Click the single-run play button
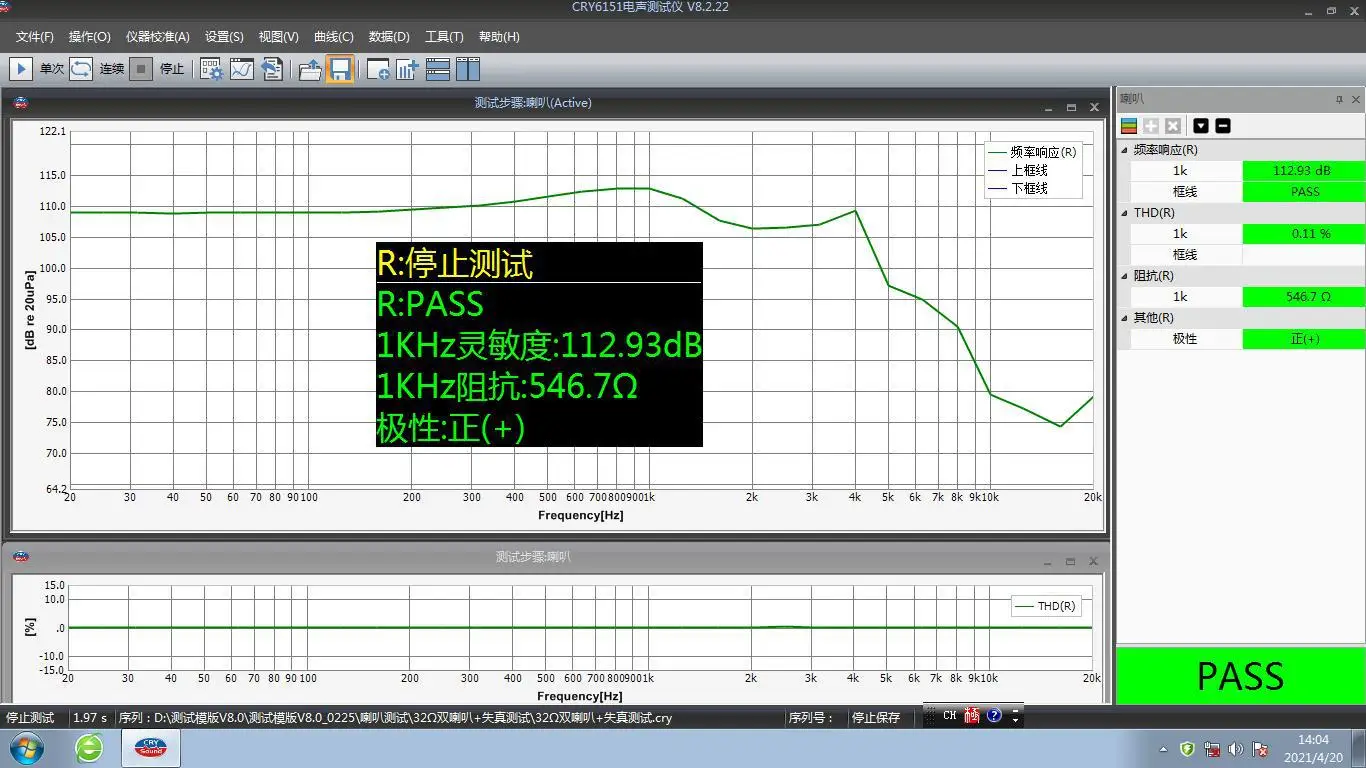Viewport: 1366px width, 768px height. [x=20, y=69]
